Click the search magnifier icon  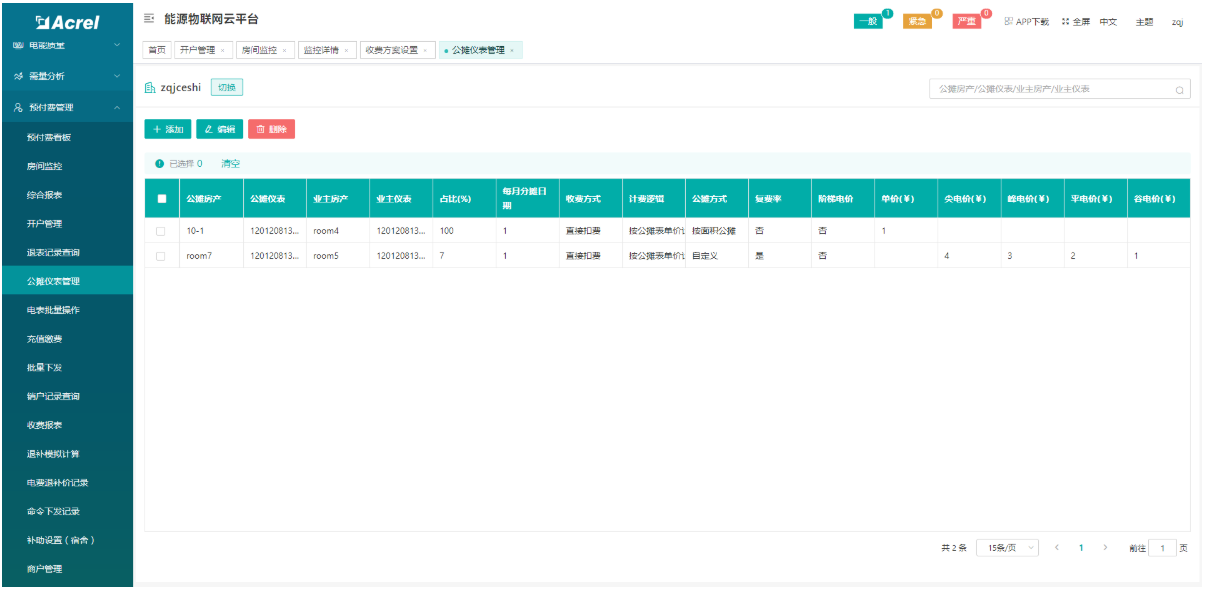tap(1180, 90)
